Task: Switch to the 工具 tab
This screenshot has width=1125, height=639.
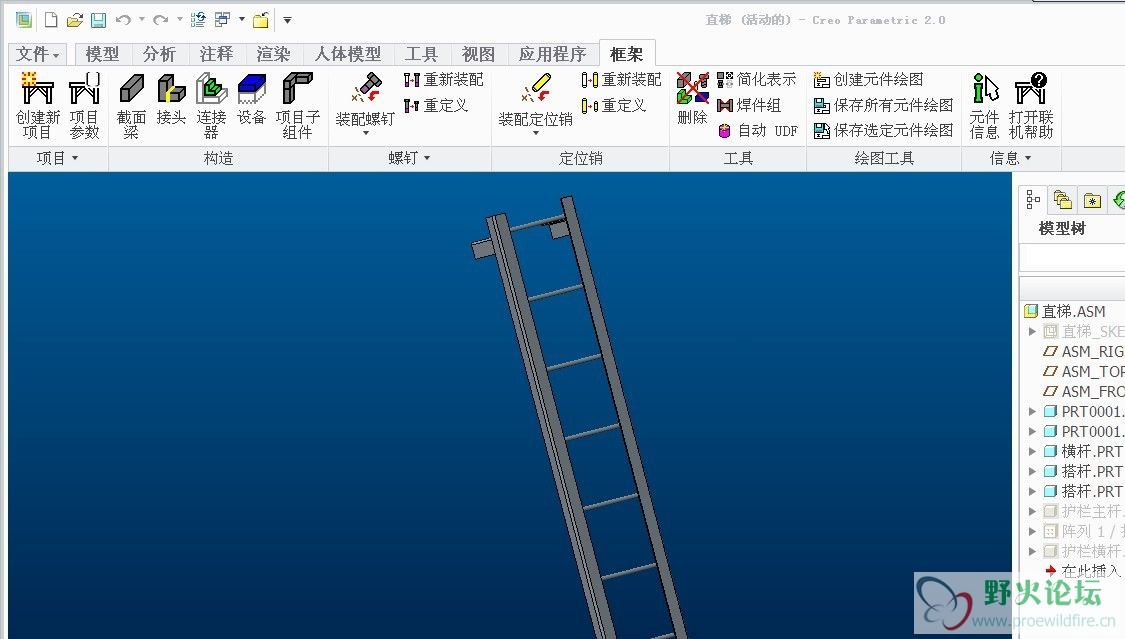Action: 421,54
